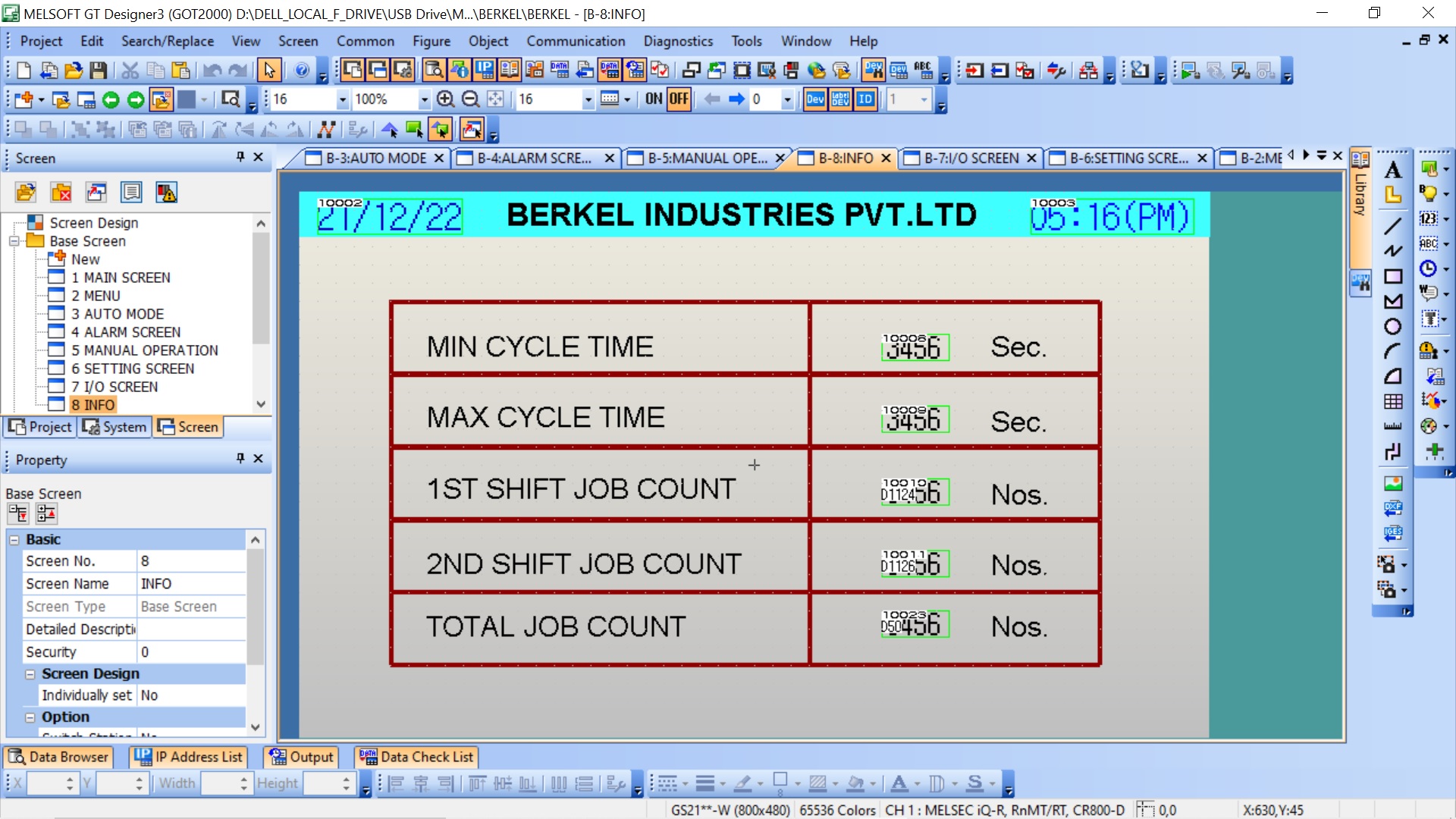This screenshot has width=1456, height=819.
Task: Toggle device Dev display button
Action: tap(815, 99)
